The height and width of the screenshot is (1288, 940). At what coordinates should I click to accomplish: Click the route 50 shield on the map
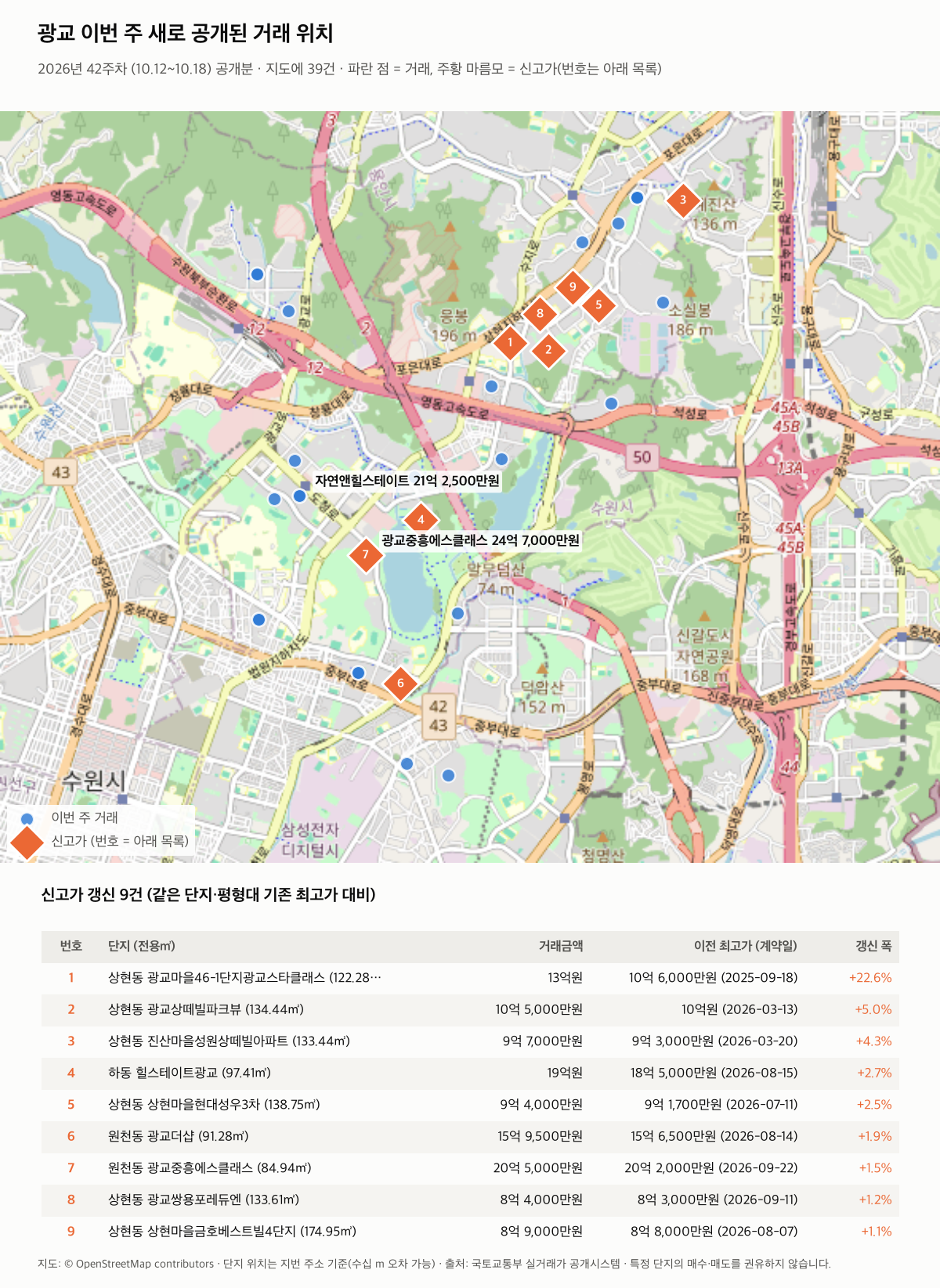click(x=642, y=456)
